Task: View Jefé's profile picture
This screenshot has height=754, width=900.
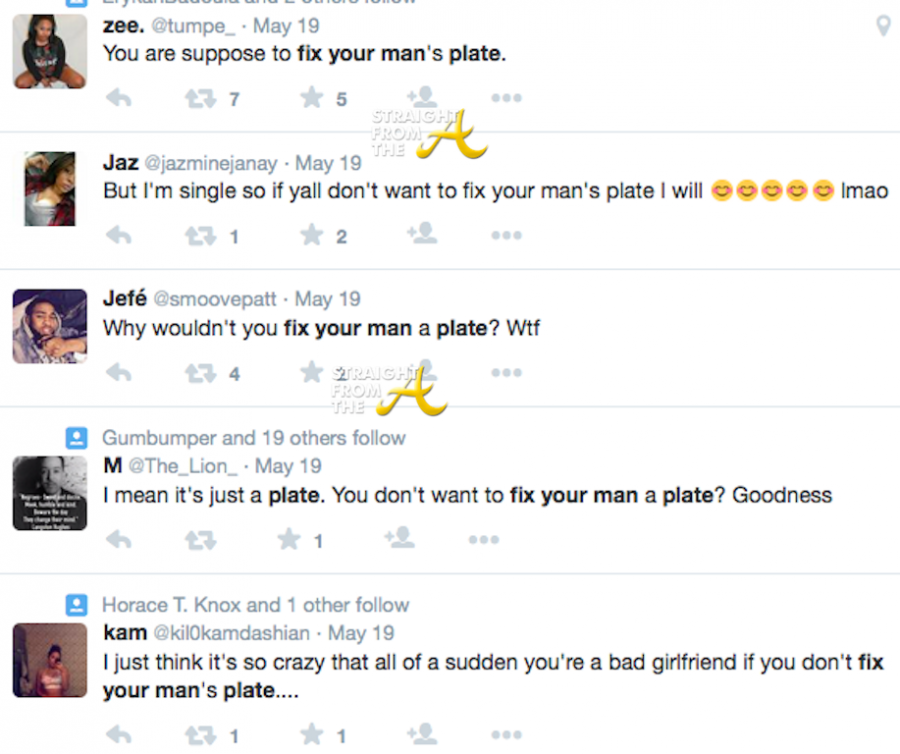Action: [50, 326]
